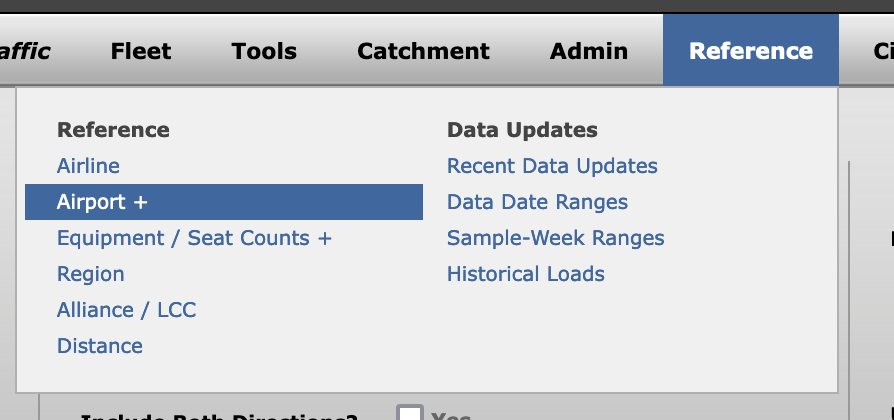Image resolution: width=894 pixels, height=420 pixels.
Task: Open the Airline reference link
Action: click(x=88, y=166)
